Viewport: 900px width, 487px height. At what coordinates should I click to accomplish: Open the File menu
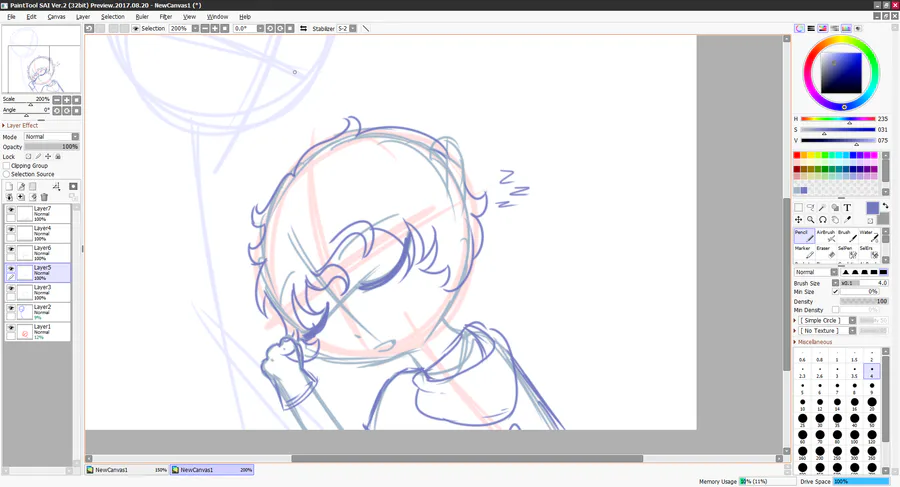[11, 17]
